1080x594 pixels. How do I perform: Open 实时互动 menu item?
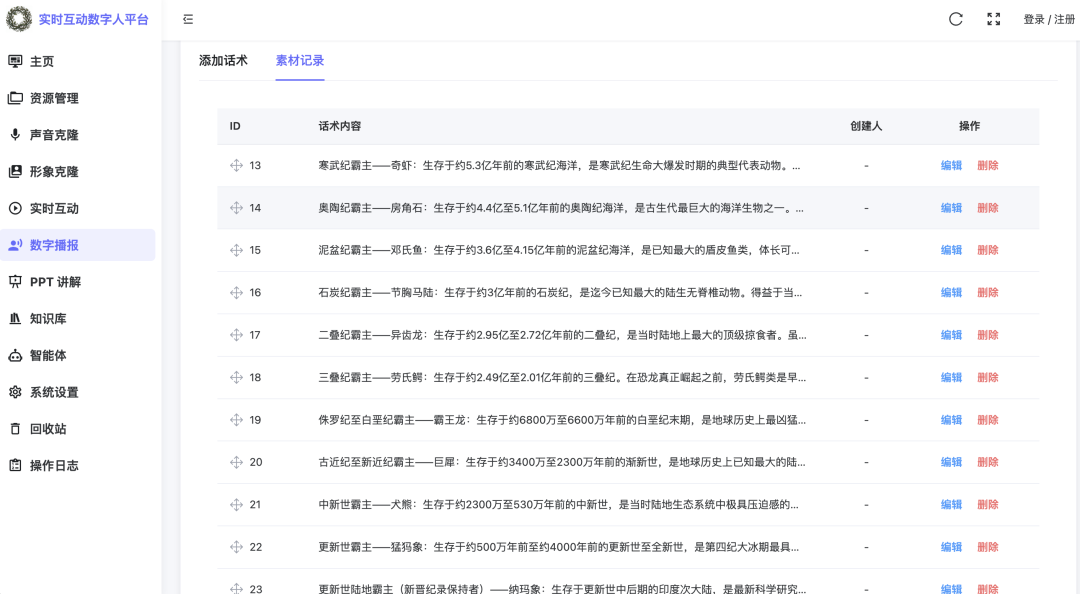coord(78,208)
